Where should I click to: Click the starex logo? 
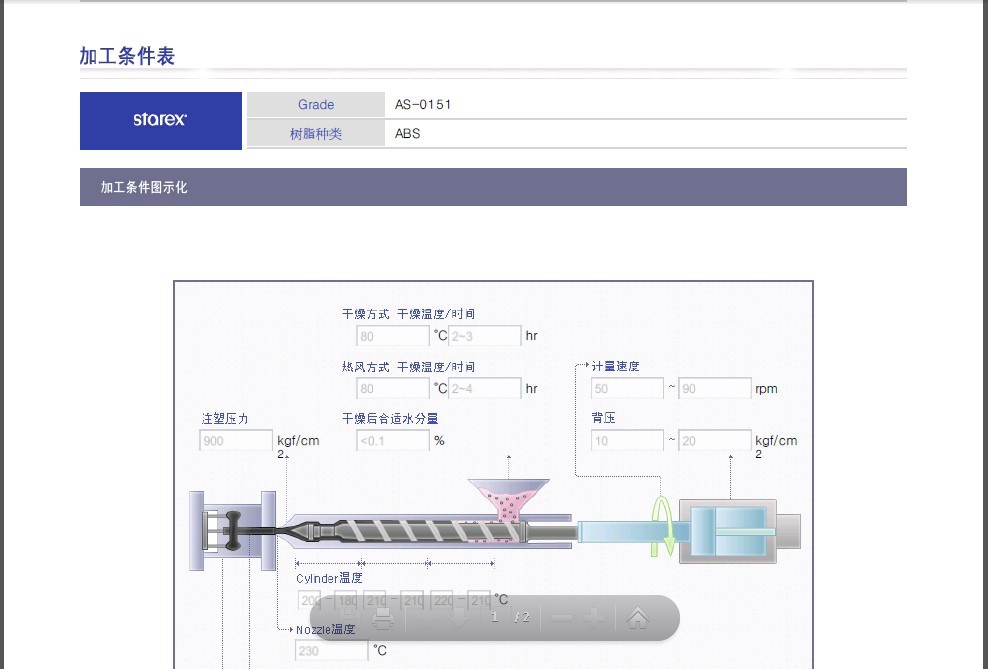[x=160, y=120]
